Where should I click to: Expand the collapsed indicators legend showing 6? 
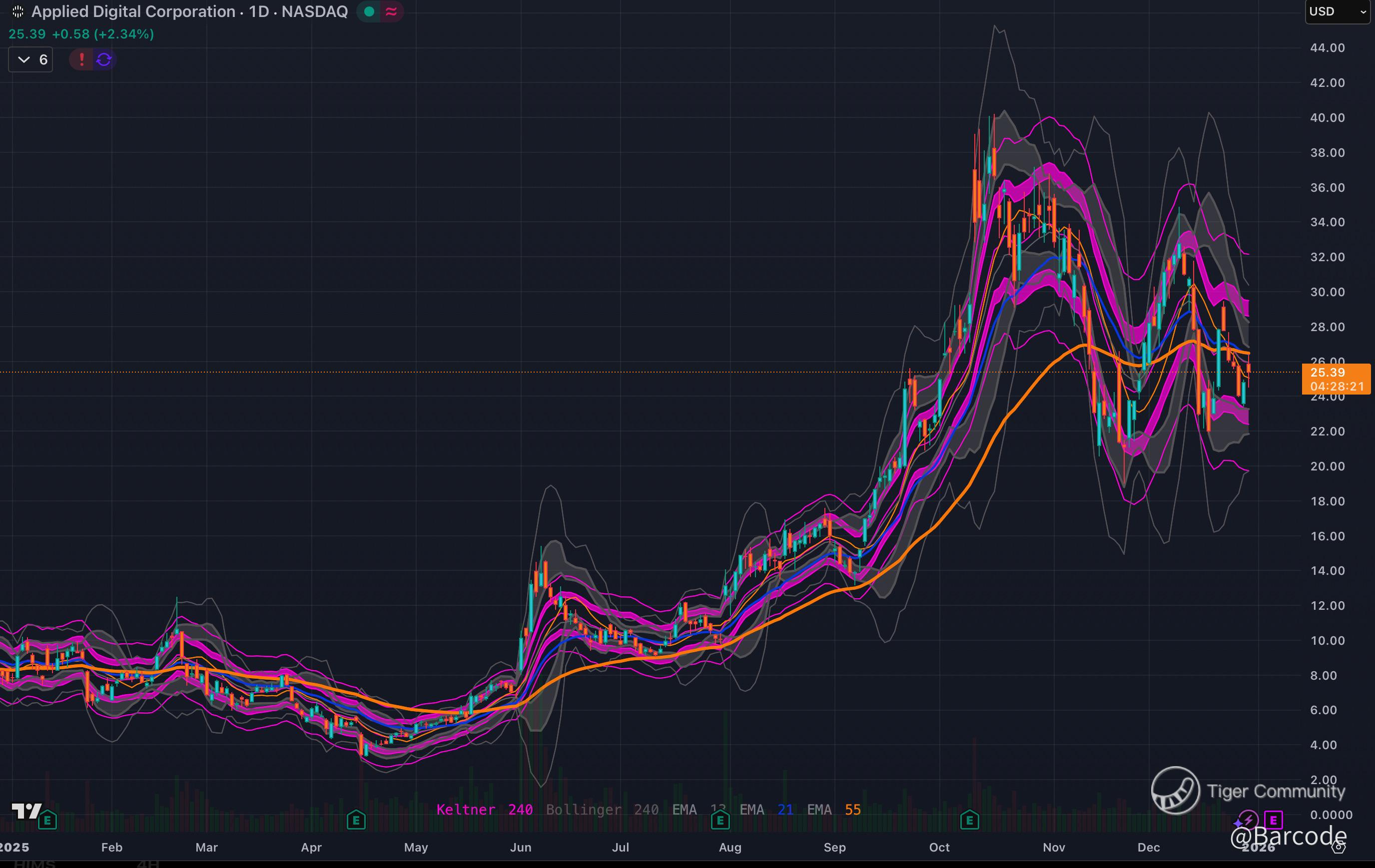[31, 59]
